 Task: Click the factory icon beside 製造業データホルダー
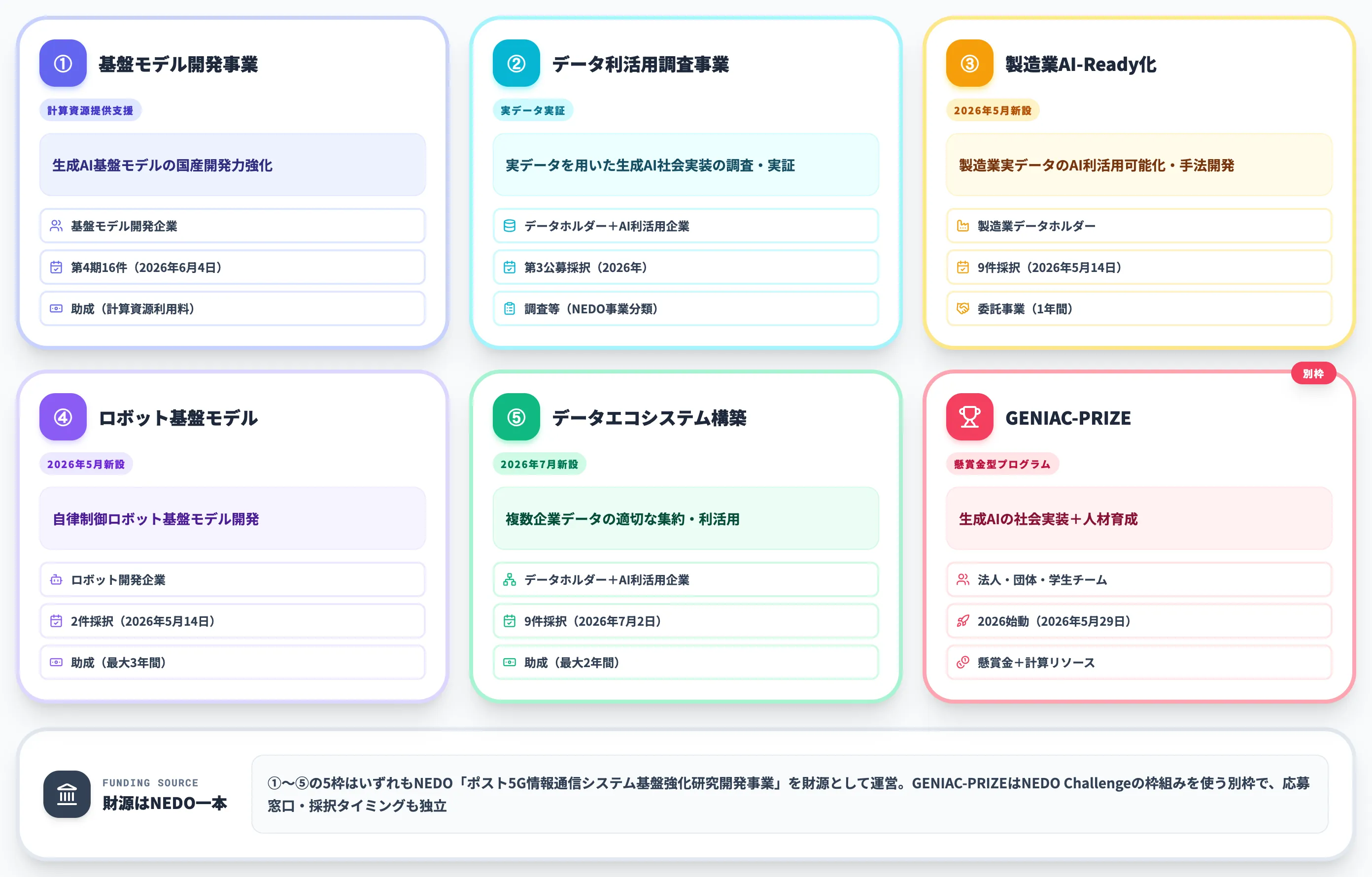963,226
